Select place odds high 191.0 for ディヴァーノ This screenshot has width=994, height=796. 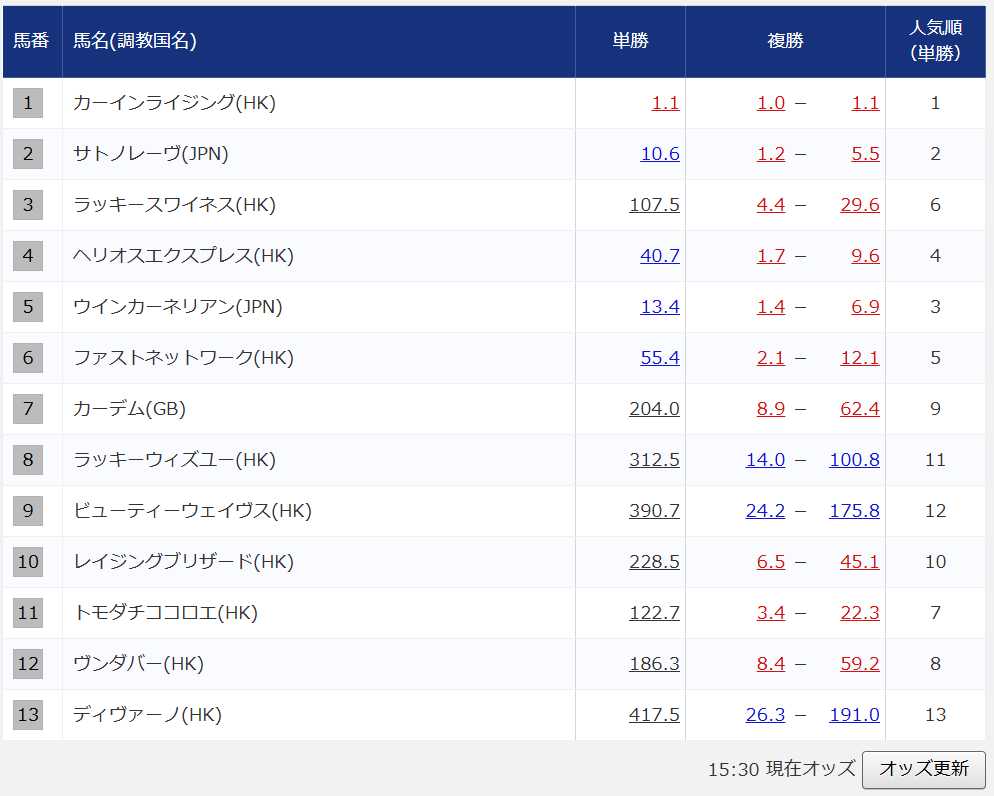tap(855, 715)
